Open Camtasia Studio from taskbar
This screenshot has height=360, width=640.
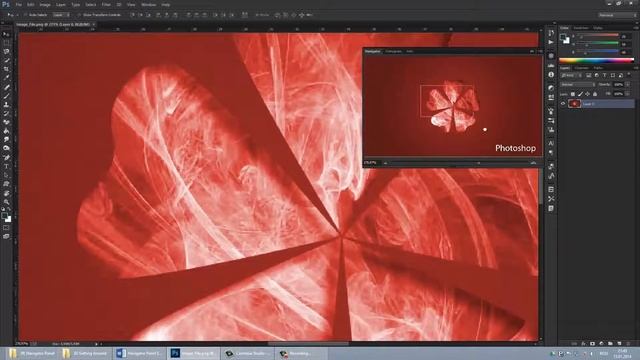pos(247,353)
